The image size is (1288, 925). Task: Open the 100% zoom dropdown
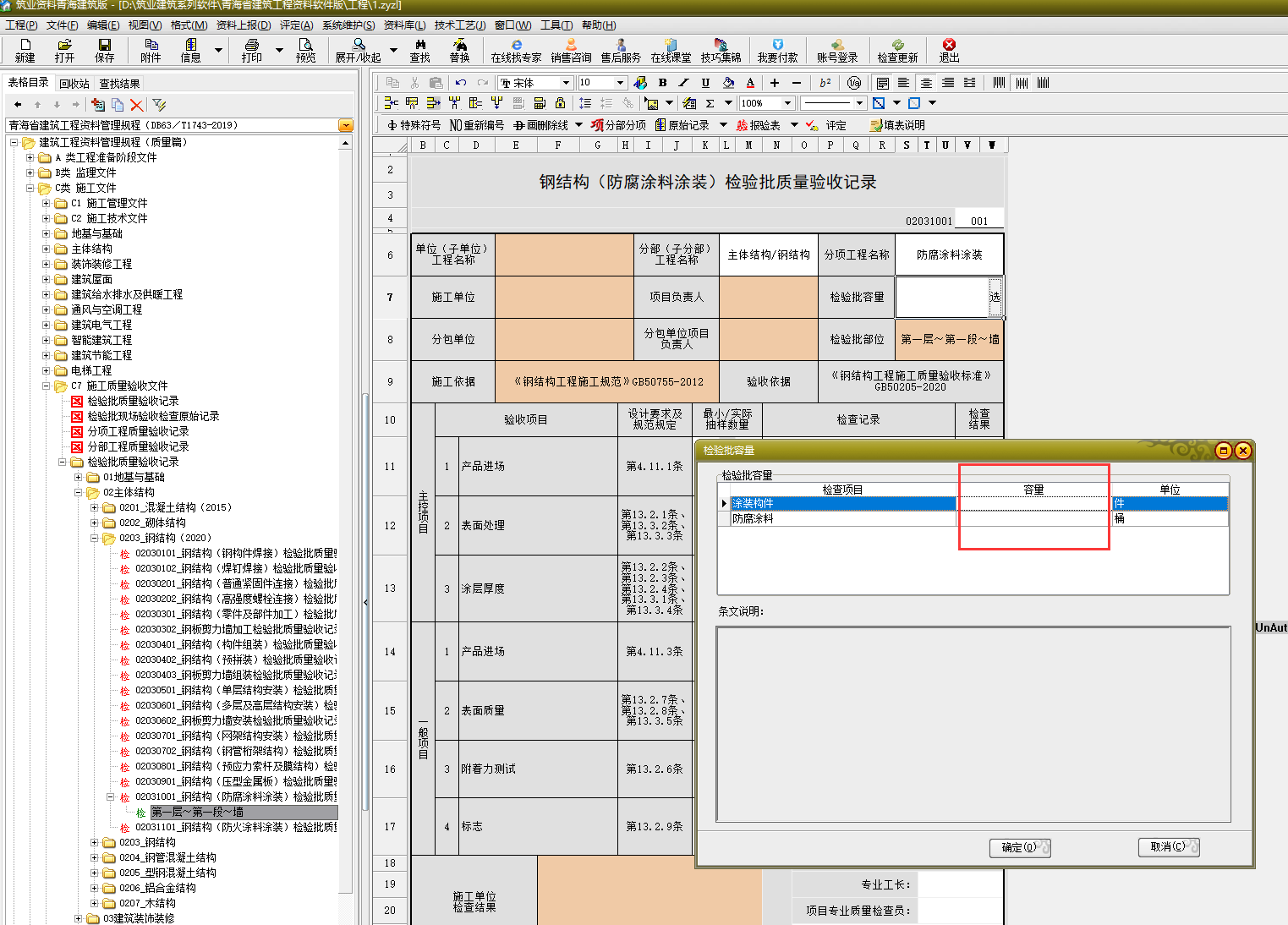[x=787, y=103]
